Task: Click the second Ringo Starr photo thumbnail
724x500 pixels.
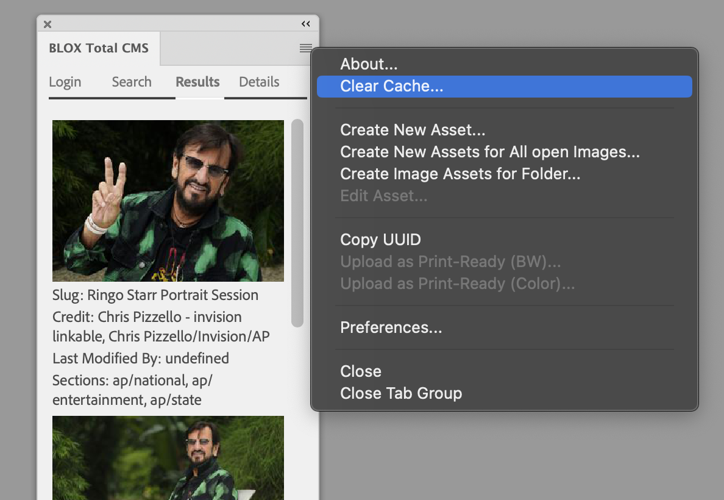Action: pyautogui.click(x=168, y=458)
